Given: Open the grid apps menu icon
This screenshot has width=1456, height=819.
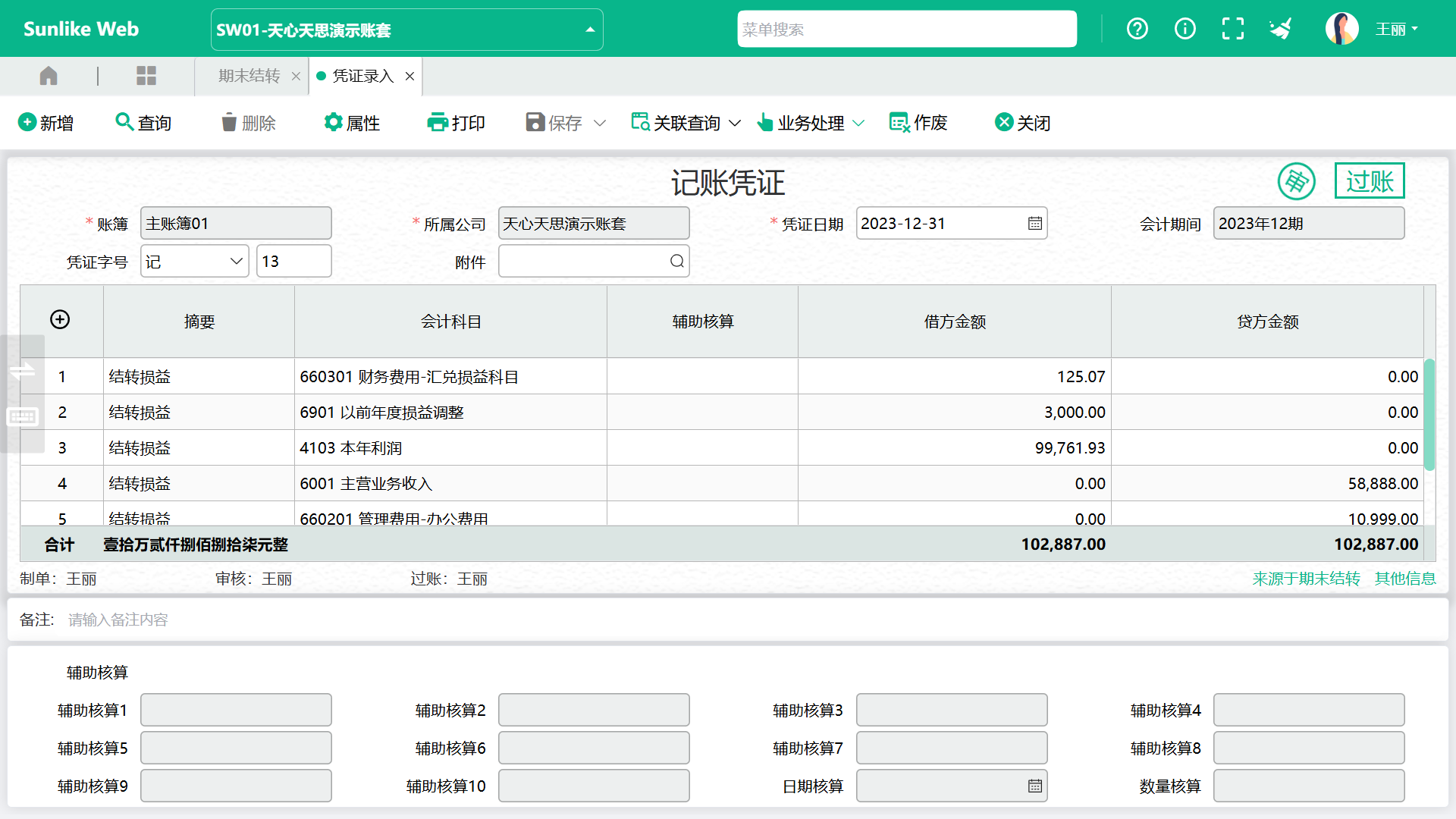Looking at the screenshot, I should pos(146,76).
